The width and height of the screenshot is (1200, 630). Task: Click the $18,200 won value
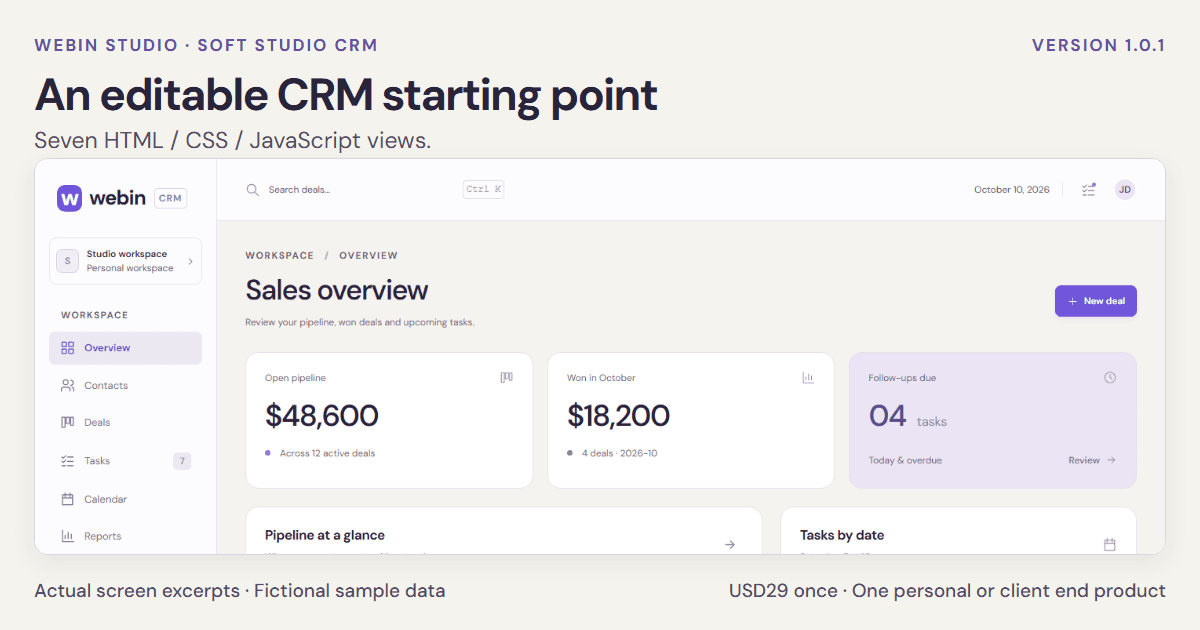click(x=619, y=415)
